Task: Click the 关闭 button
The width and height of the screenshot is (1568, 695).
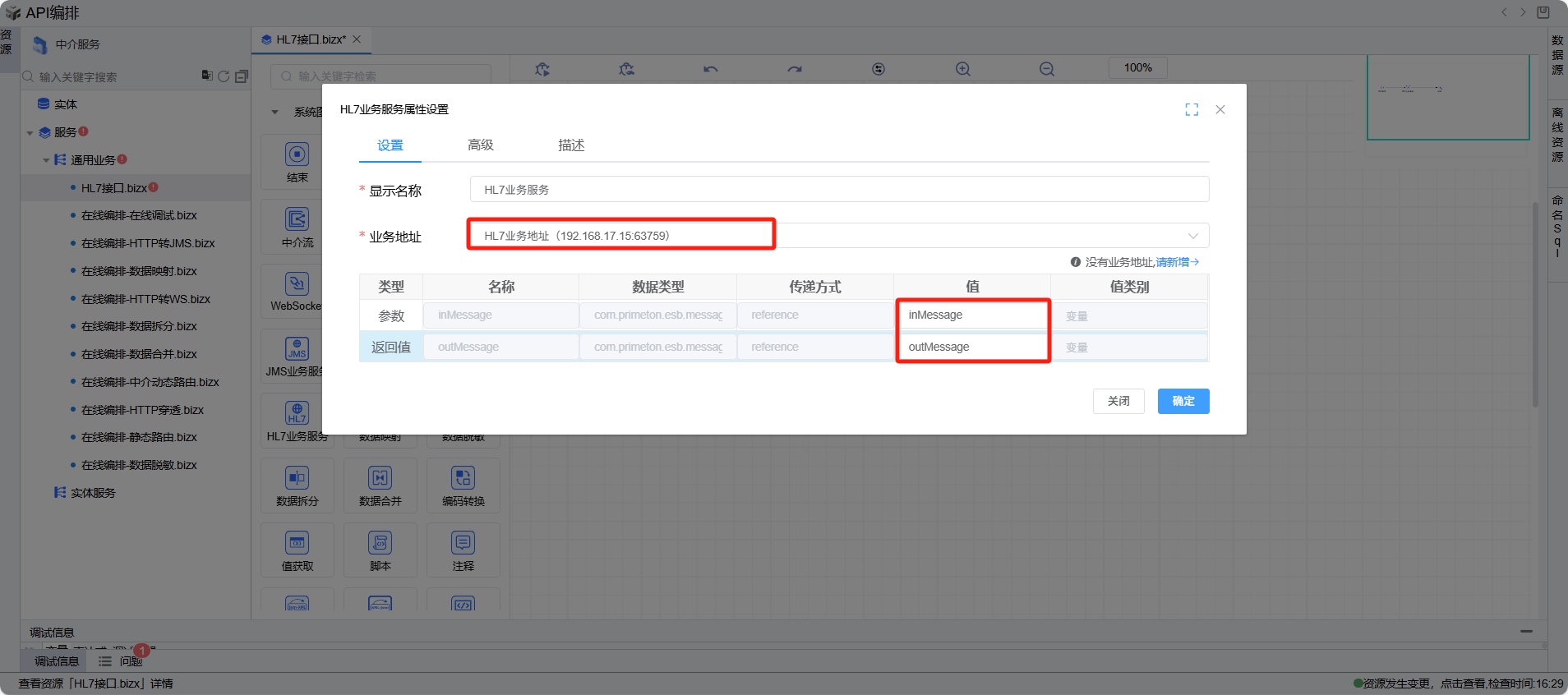Action: coord(1118,401)
